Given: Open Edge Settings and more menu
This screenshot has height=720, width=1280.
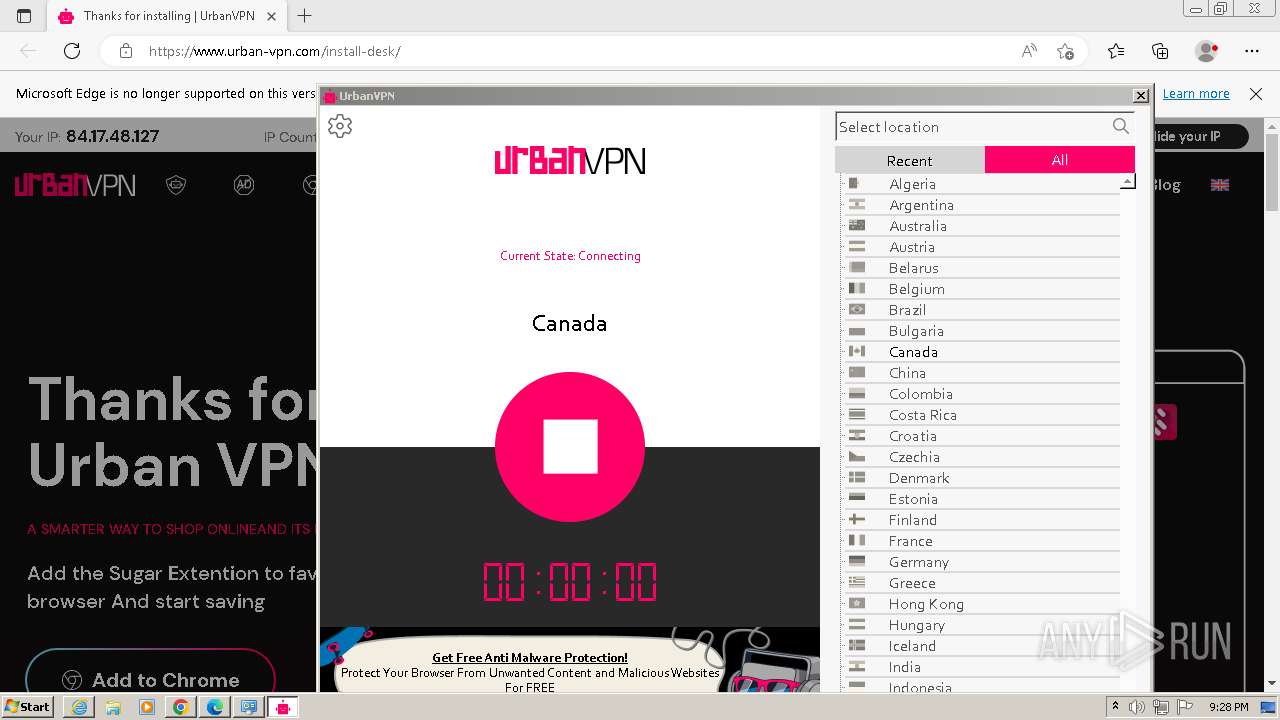Looking at the screenshot, I should [1252, 51].
